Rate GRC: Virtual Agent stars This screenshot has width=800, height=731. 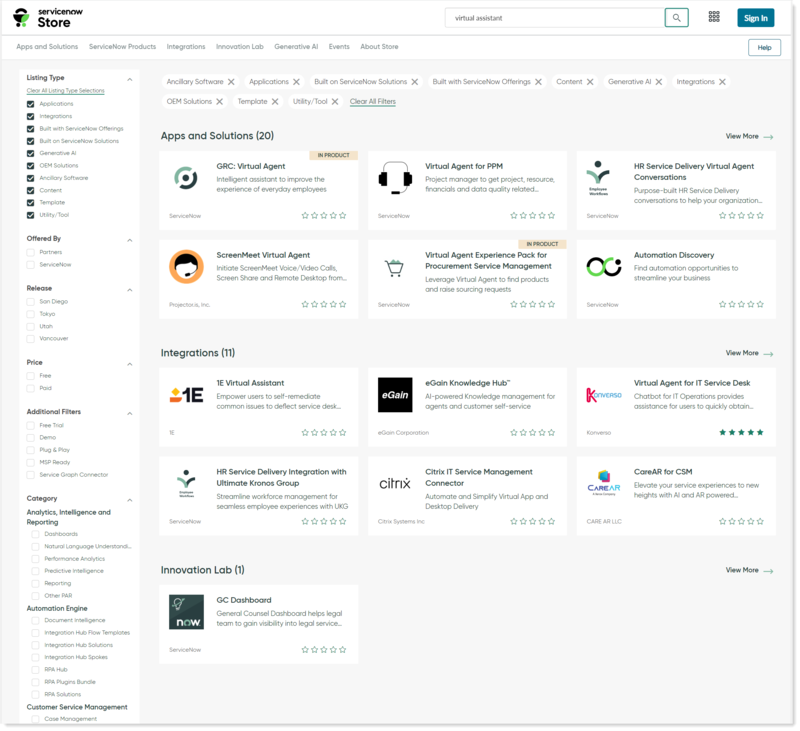pos(323,216)
